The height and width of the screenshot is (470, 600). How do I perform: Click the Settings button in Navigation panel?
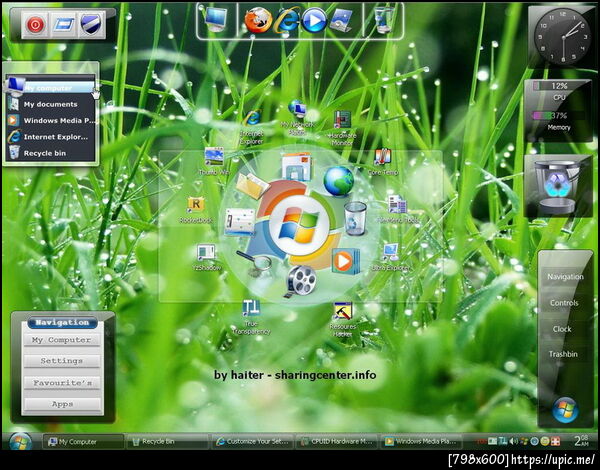click(62, 361)
